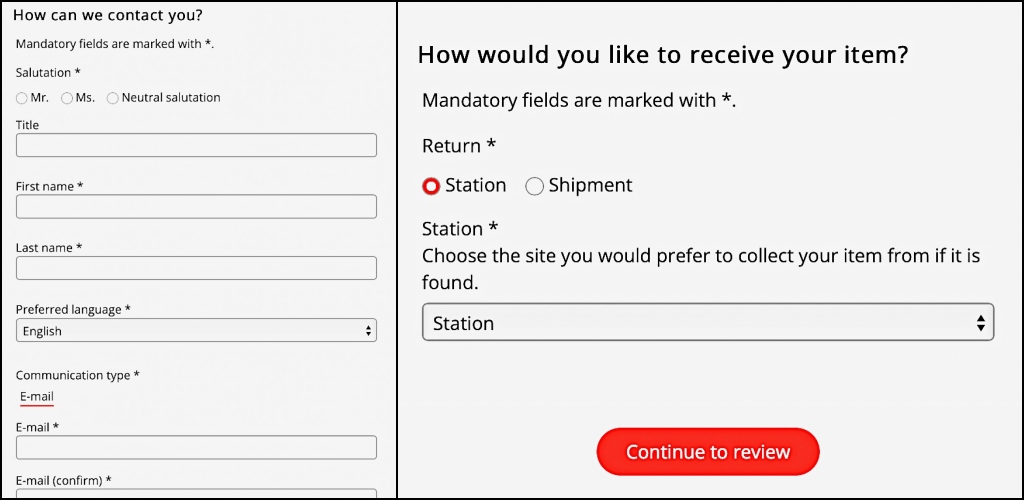Select the Ms. salutation option
Image resolution: width=1024 pixels, height=500 pixels.
tap(67, 98)
